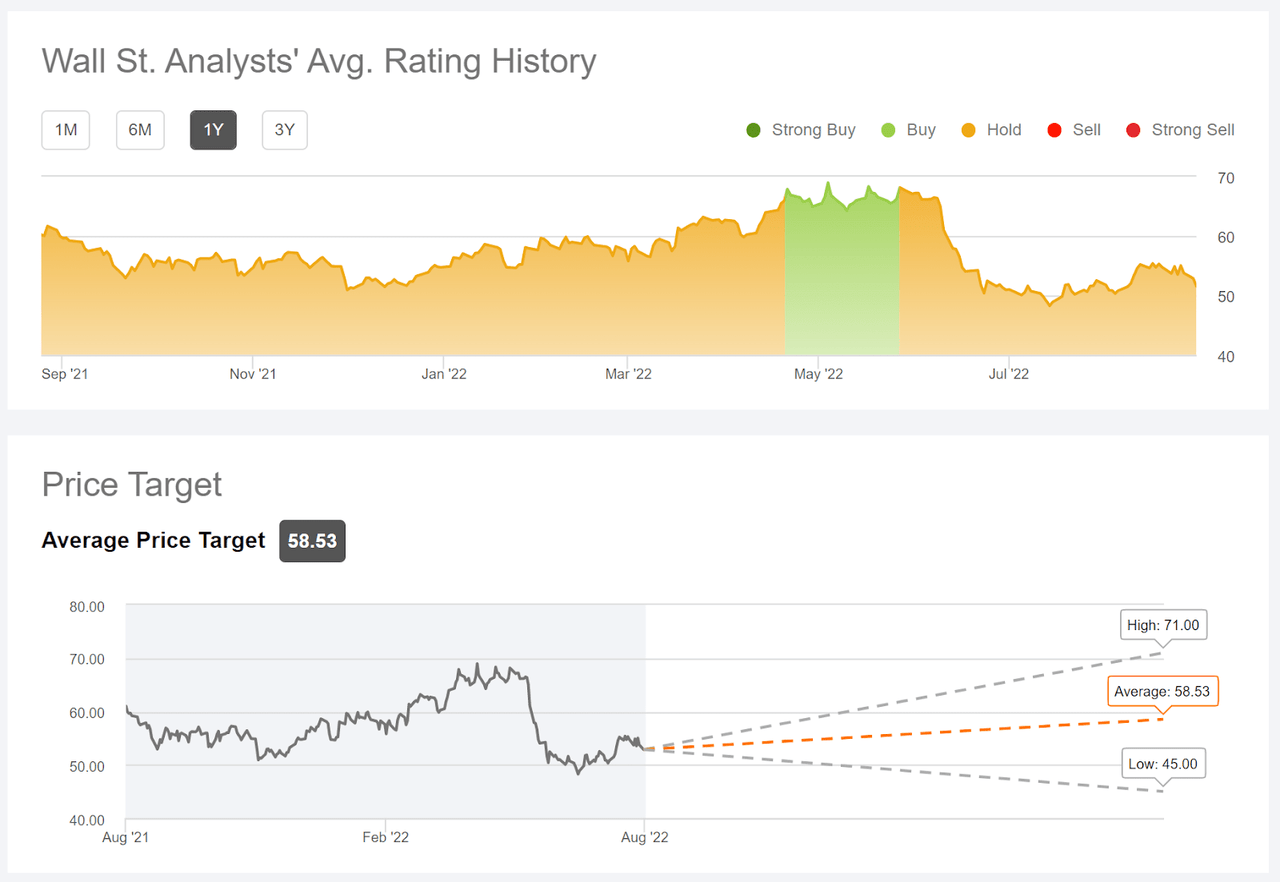Click the Wall St. Analysts' Avg. Rating History title
Viewport: 1280px width, 882px height.
[319, 61]
